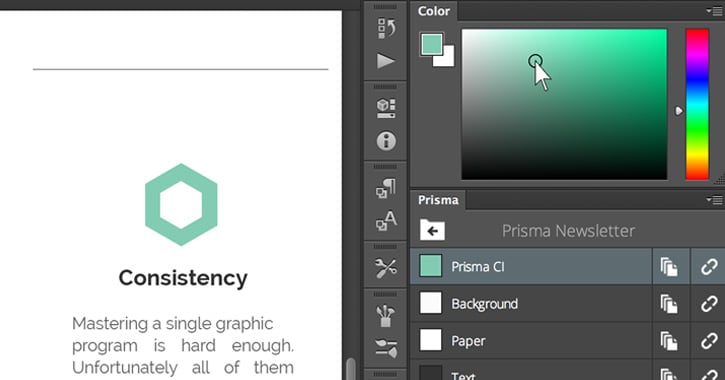Copy the Background color entry
The image size is (725, 380).
pyautogui.click(x=669, y=304)
